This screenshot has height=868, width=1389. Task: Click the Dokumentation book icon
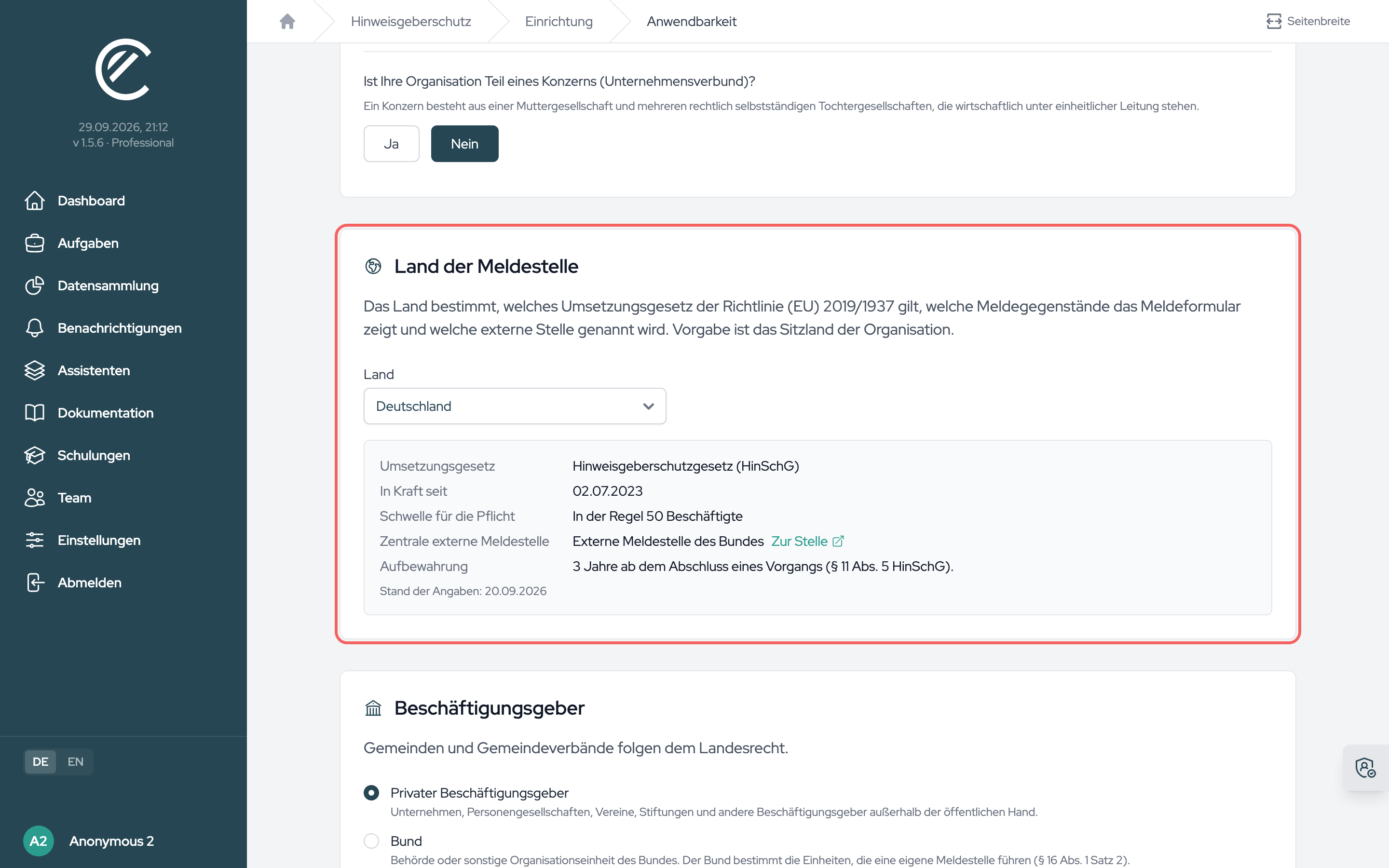(34, 413)
